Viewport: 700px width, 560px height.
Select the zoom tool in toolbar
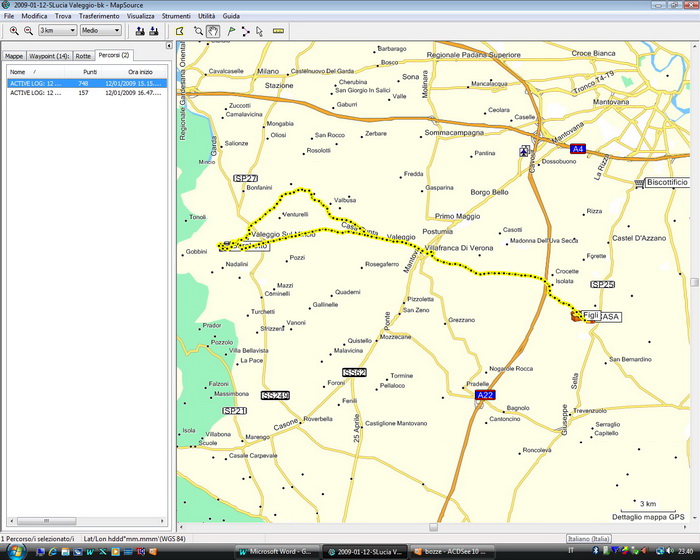pyautogui.click(x=198, y=31)
